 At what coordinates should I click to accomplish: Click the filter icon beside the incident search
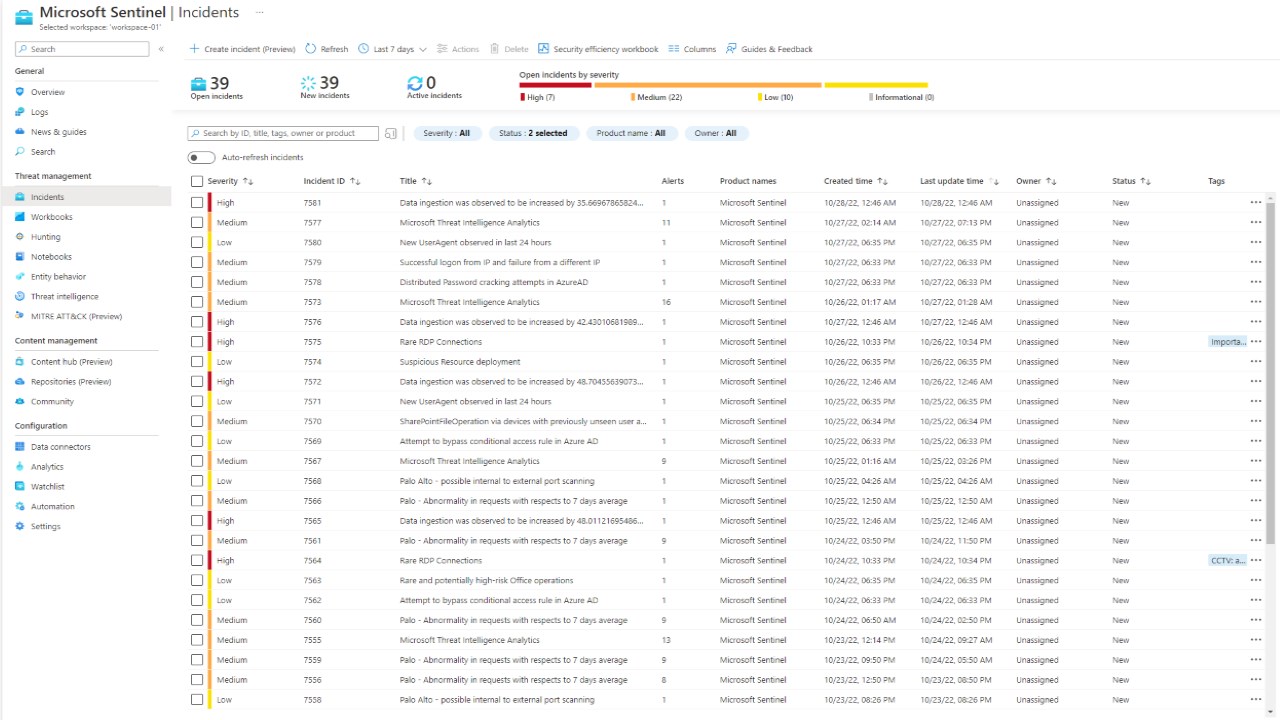coord(391,133)
